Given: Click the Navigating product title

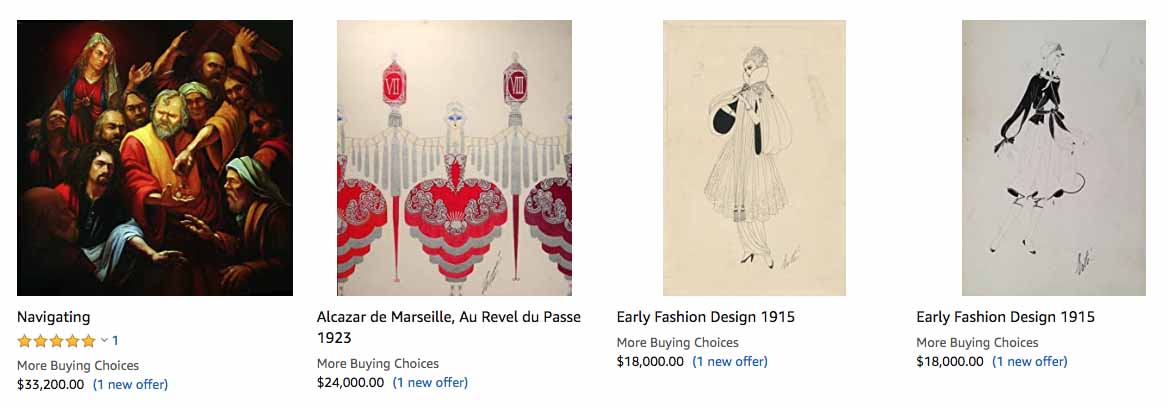Looking at the screenshot, I should tap(53, 317).
